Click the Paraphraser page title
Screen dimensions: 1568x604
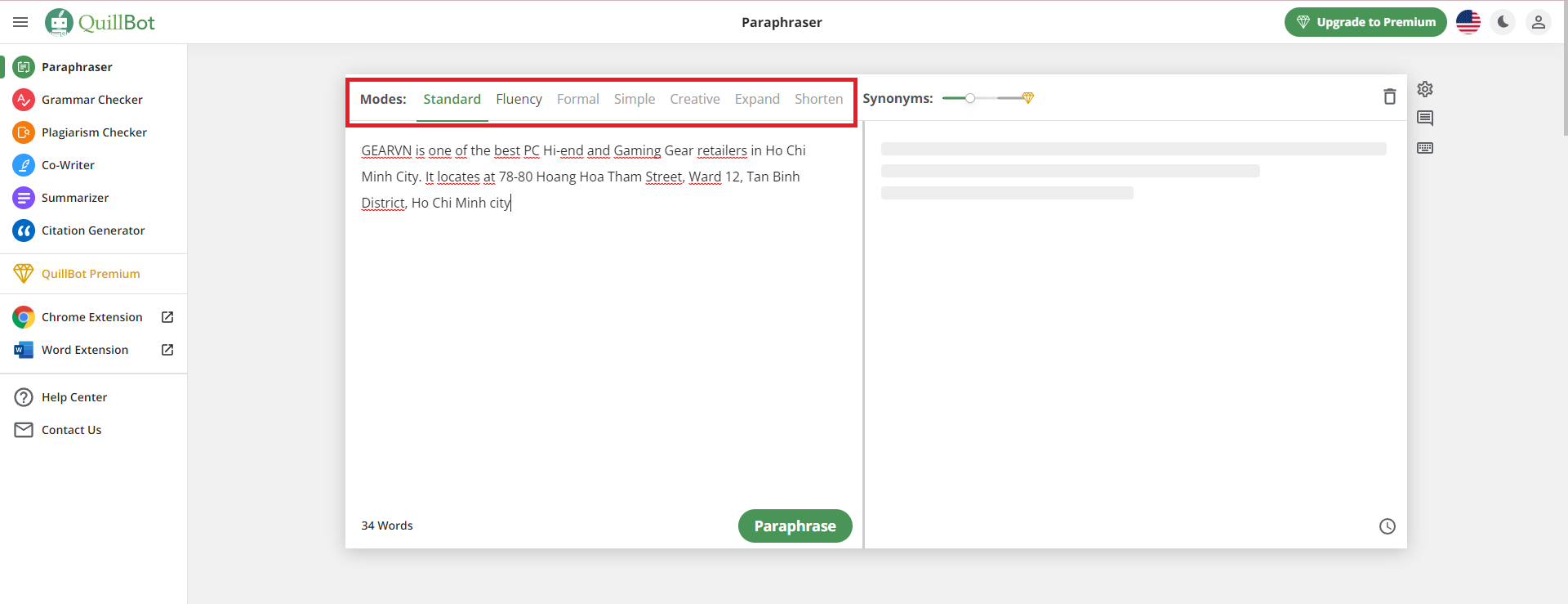coord(782,22)
